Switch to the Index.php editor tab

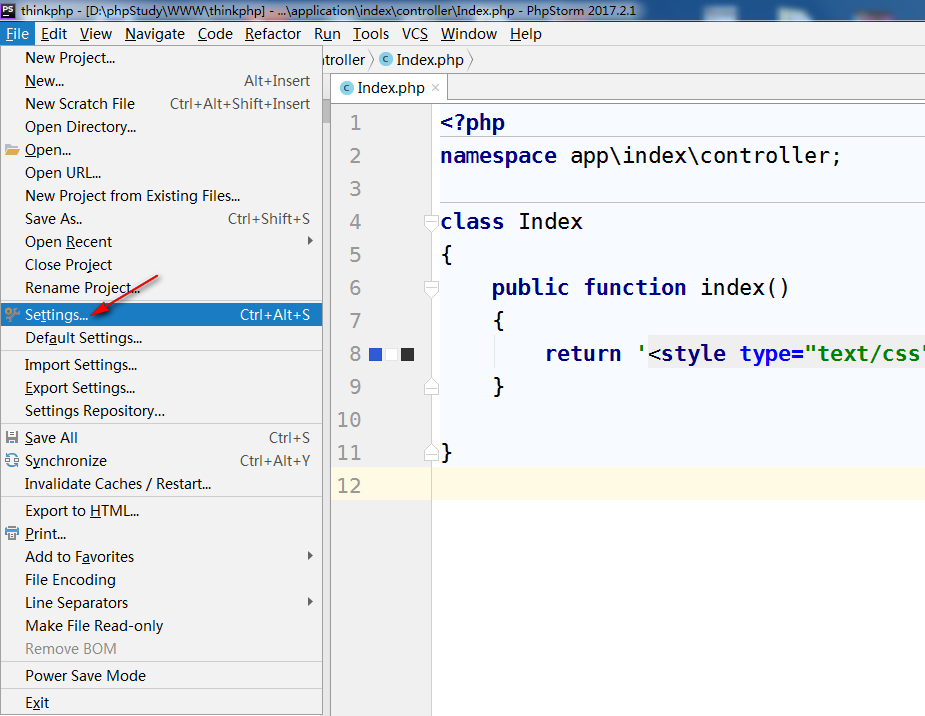point(390,88)
